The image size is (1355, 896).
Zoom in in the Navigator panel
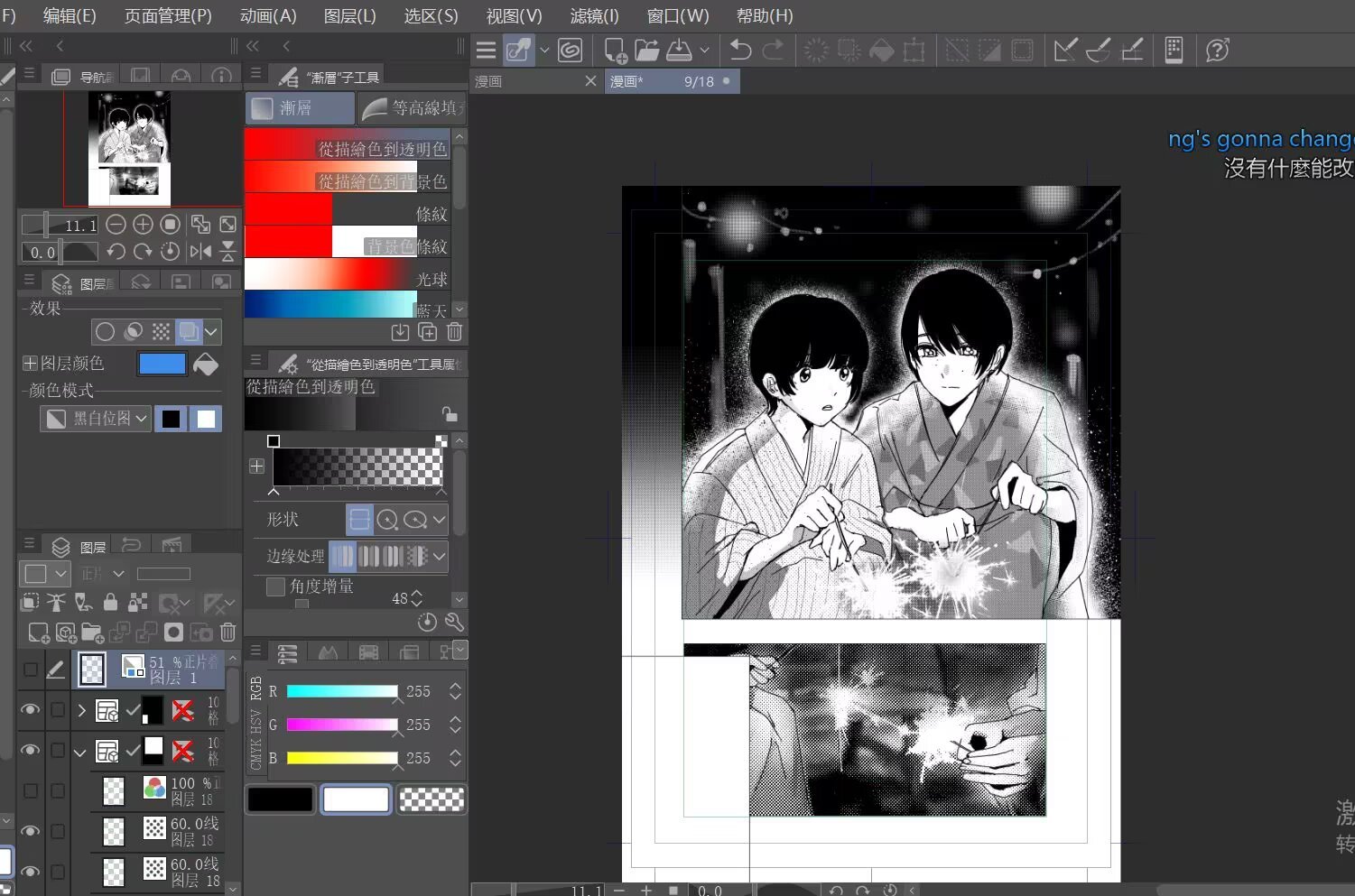tap(143, 224)
